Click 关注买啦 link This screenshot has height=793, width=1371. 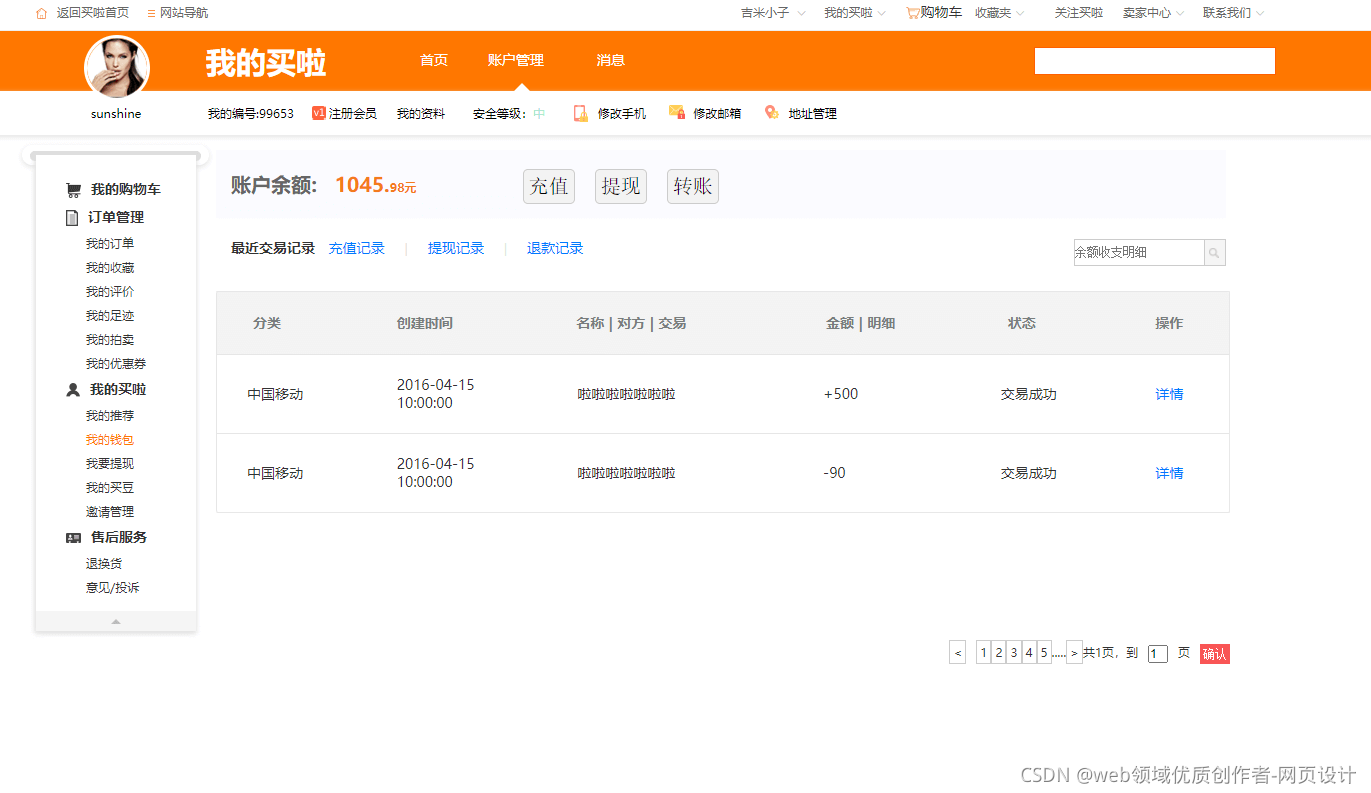click(1079, 13)
